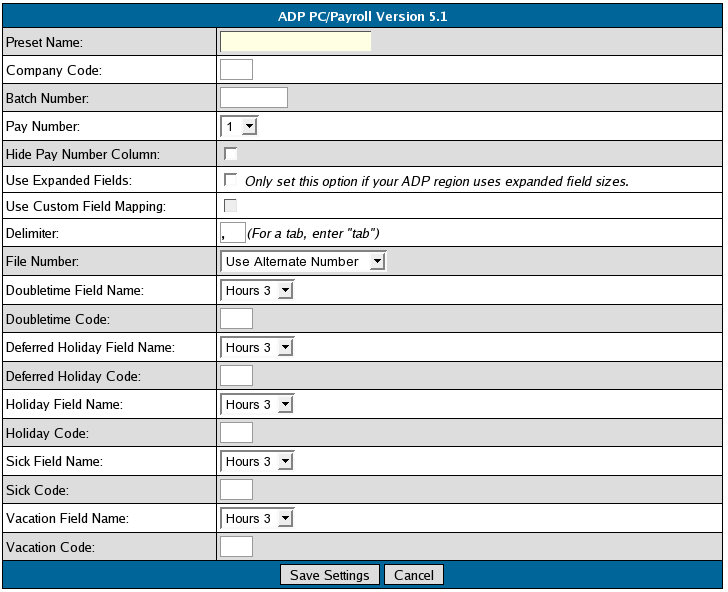This screenshot has height=592, width=728.
Task: Focus the Company Code text box
Action: (236, 70)
